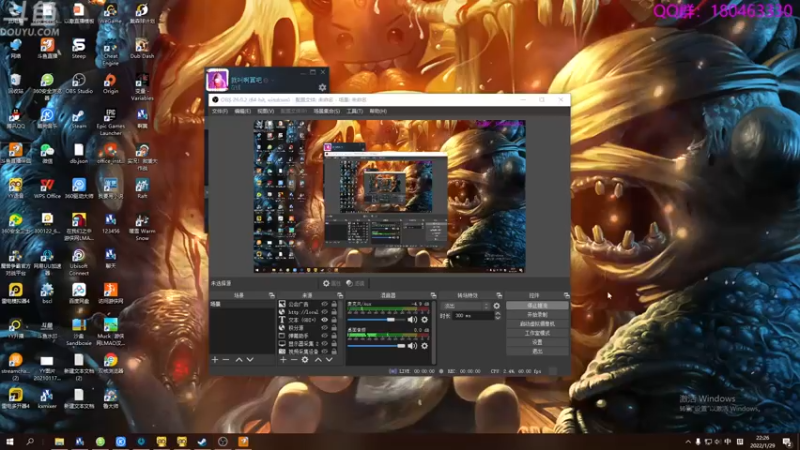Open the 帮助(H) menu in OBS
The image size is (800, 450).
(378, 111)
